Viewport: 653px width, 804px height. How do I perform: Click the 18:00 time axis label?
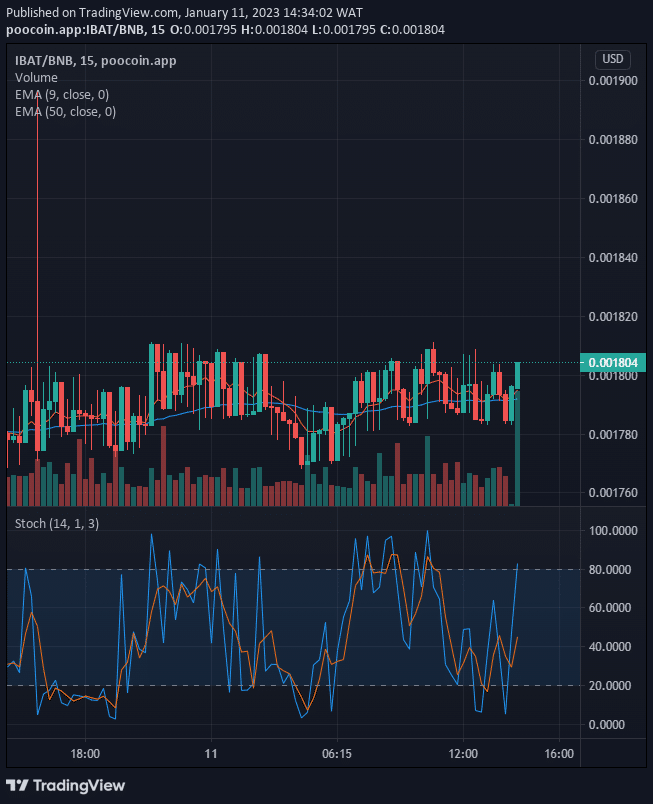click(85, 754)
